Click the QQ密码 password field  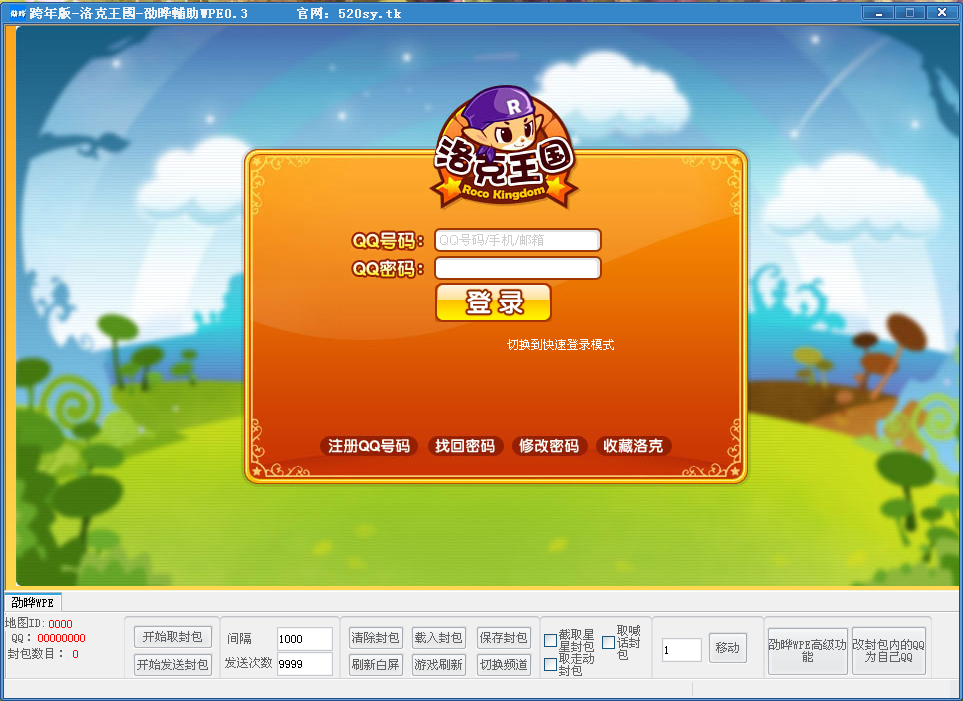click(517, 268)
